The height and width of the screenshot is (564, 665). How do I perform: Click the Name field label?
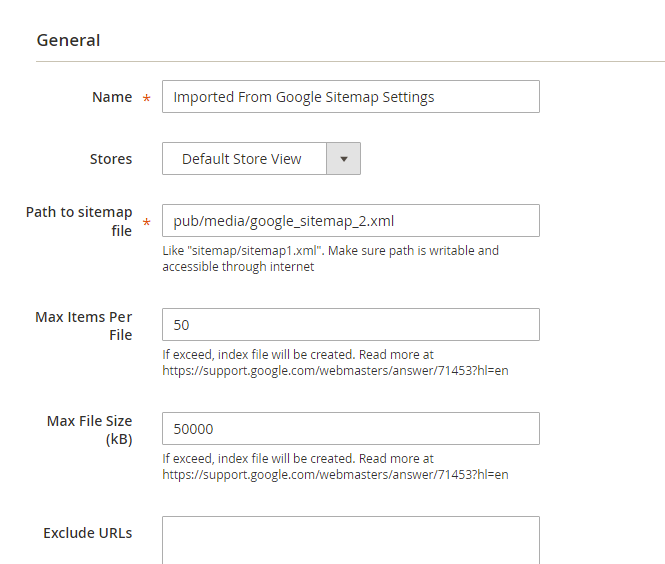pos(112,97)
